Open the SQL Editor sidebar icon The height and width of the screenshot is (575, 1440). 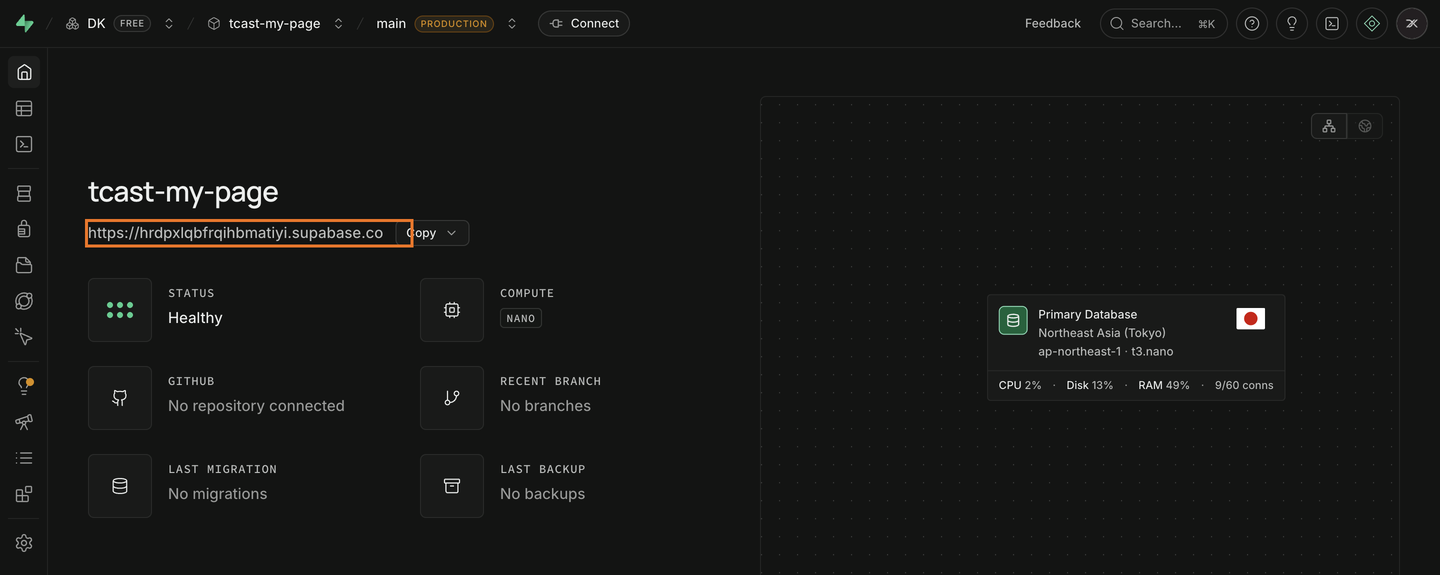tap(24, 144)
